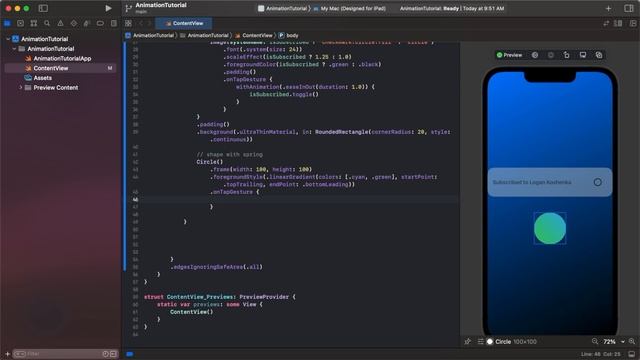Toggle the debug area icon at bottom right
640x360 pixels.
(x=632, y=354)
